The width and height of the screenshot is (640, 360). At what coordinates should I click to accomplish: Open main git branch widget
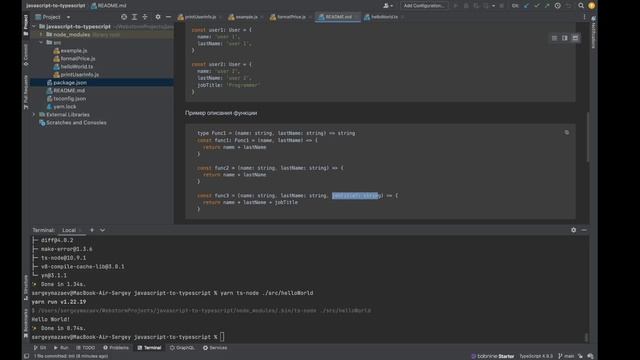[x=566, y=356]
